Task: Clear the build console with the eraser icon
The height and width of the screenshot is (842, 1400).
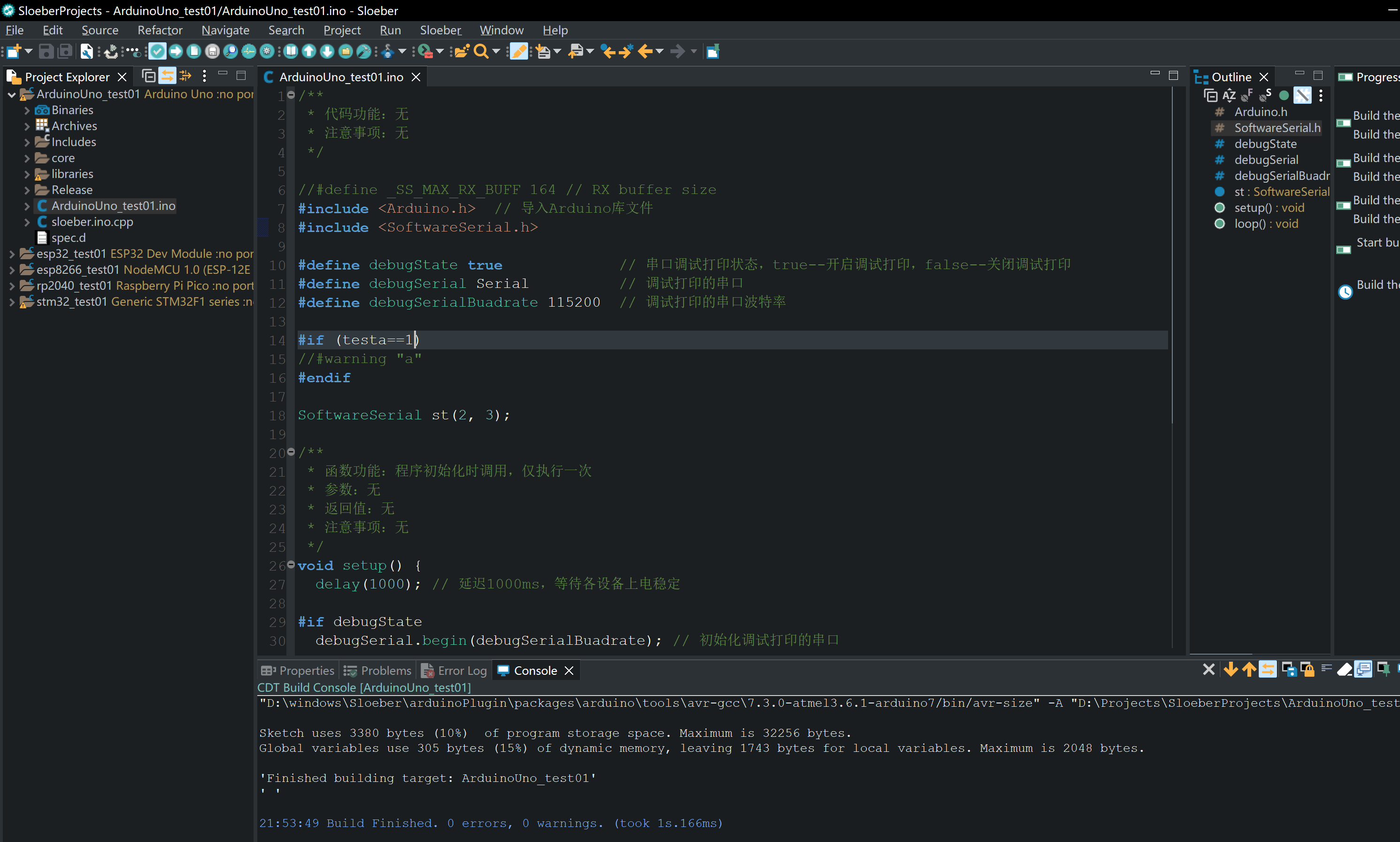Action: click(1345, 670)
